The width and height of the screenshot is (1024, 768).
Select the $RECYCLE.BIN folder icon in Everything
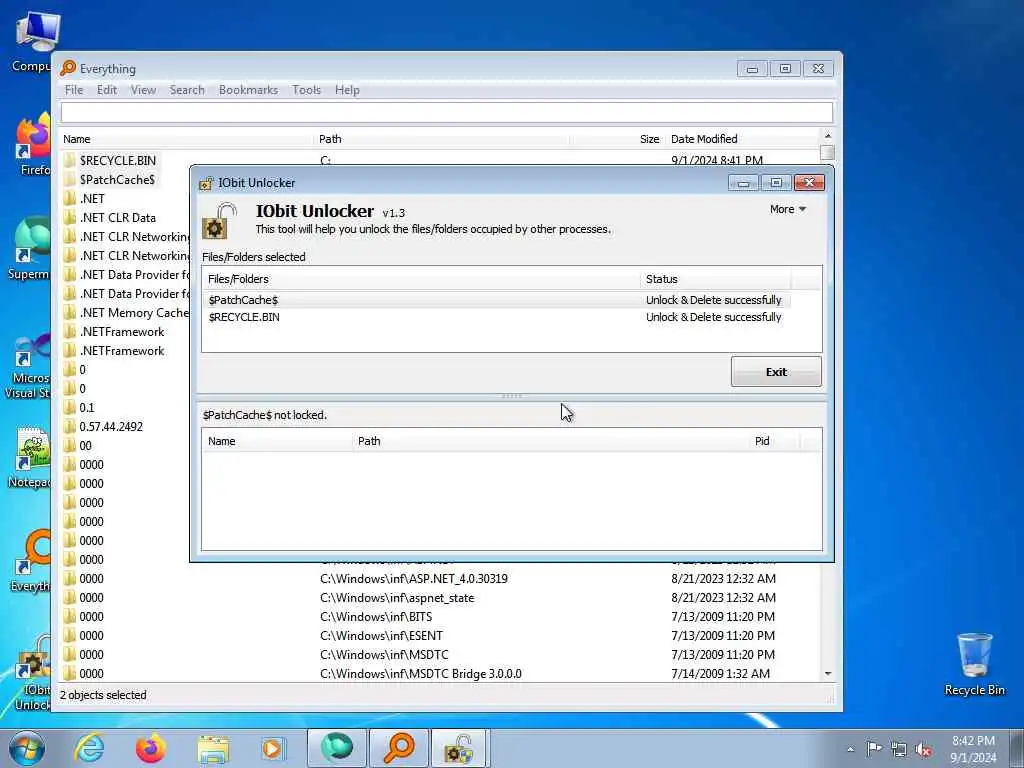point(70,160)
